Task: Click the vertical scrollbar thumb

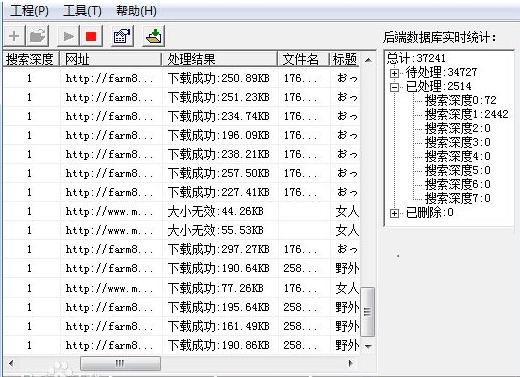Action: point(368,312)
